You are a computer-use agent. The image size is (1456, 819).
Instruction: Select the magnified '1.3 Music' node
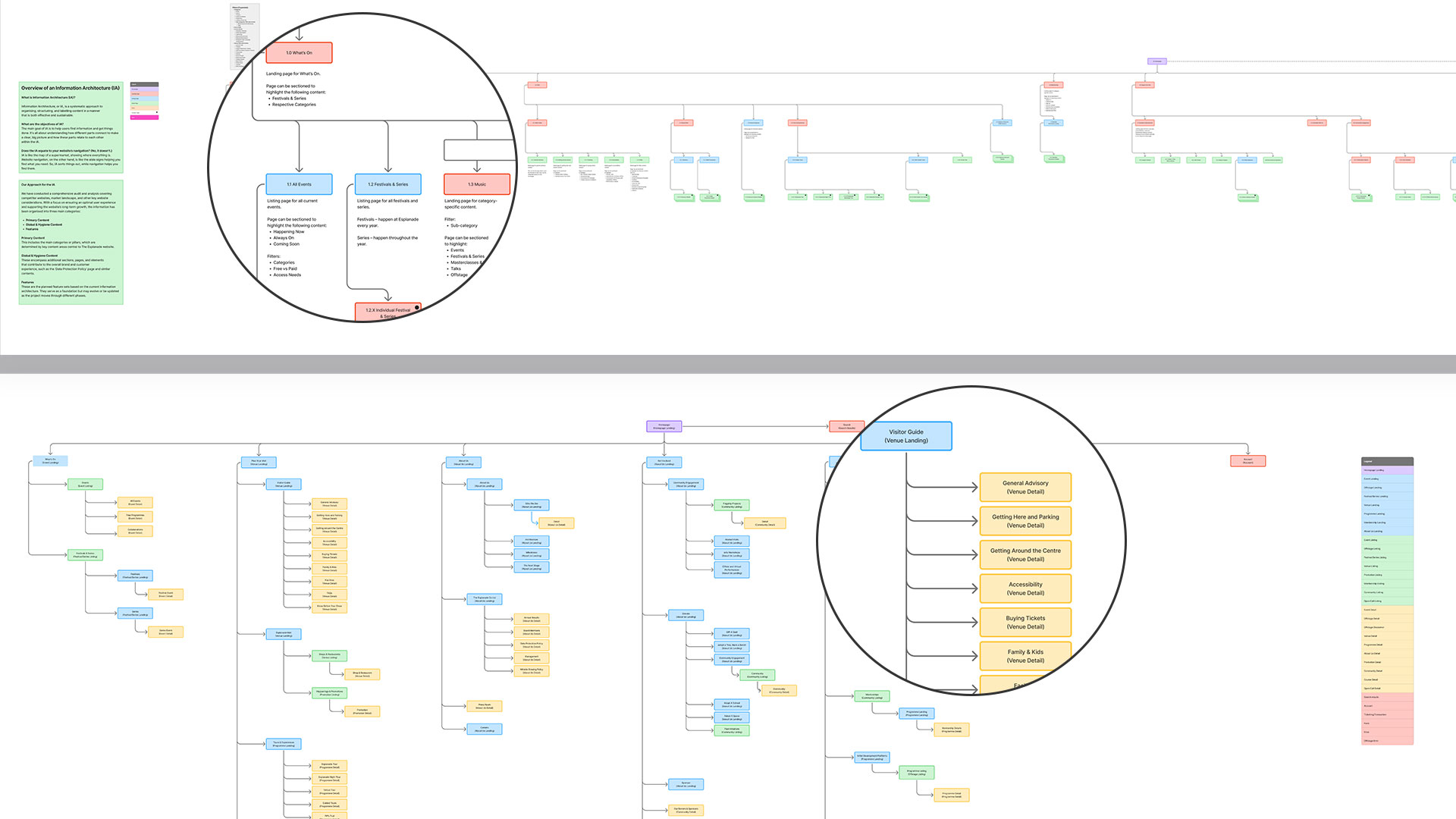[x=477, y=184]
